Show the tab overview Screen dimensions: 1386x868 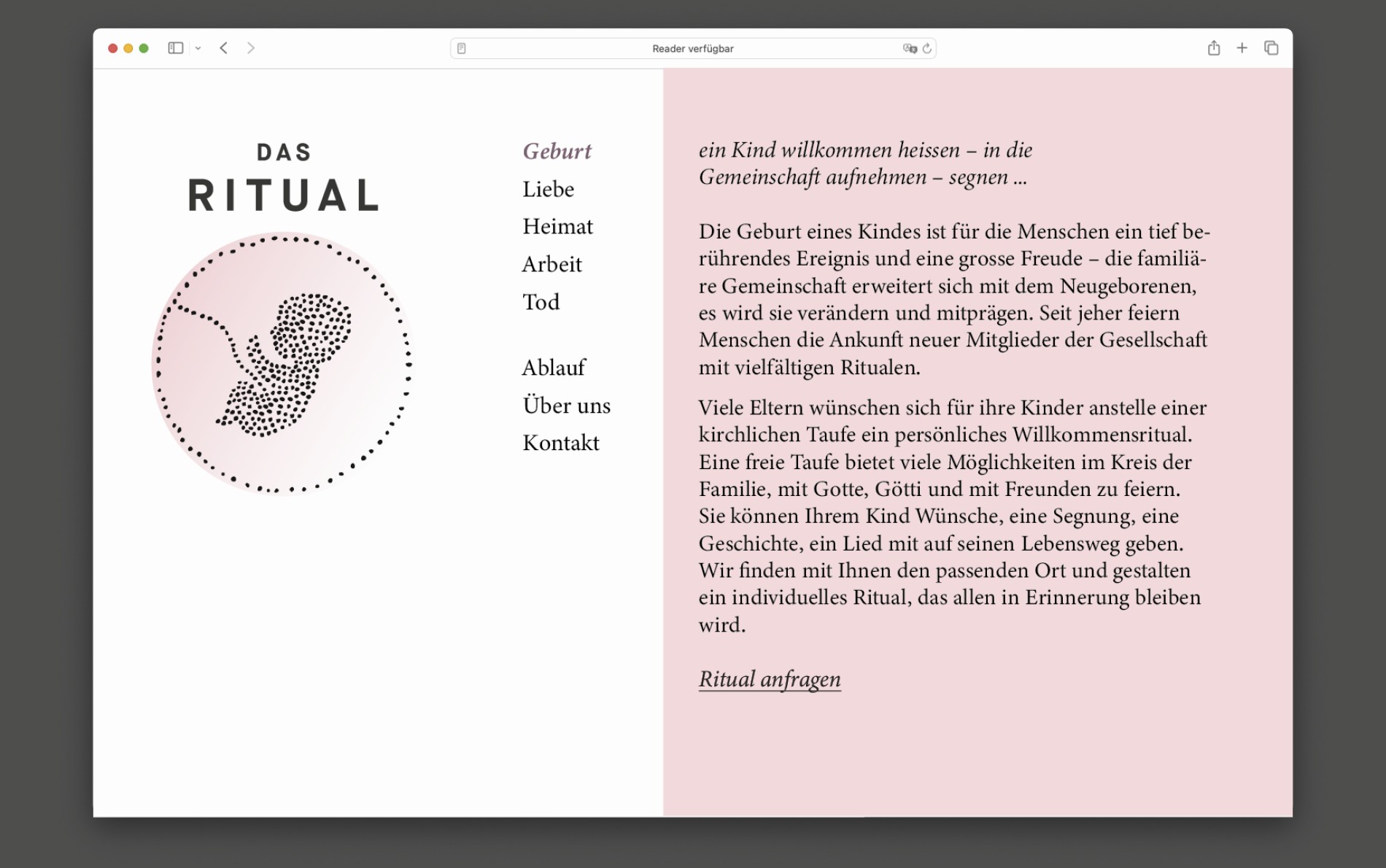[x=1271, y=48]
